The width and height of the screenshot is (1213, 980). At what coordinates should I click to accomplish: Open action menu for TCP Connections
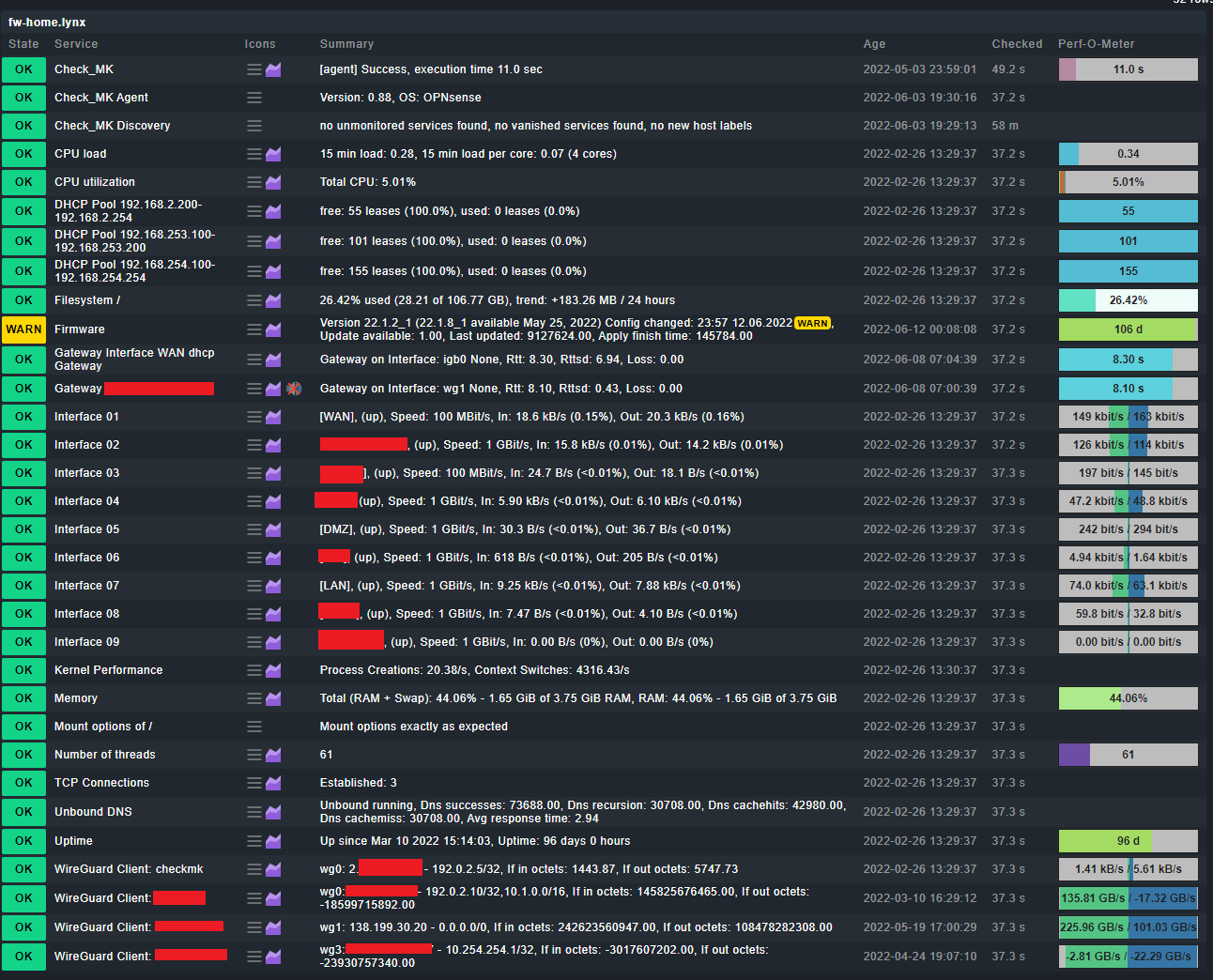[254, 783]
